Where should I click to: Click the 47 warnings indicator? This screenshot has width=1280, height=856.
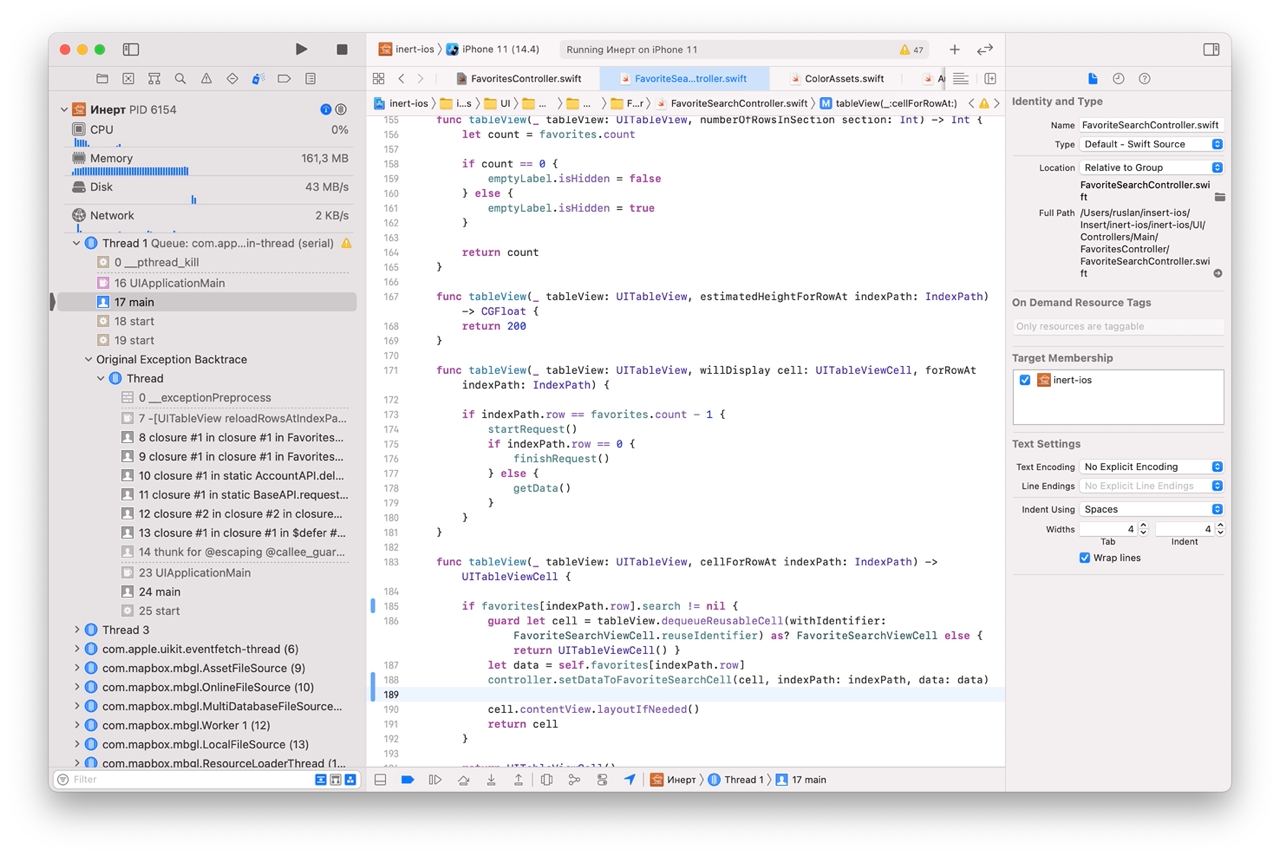911,49
